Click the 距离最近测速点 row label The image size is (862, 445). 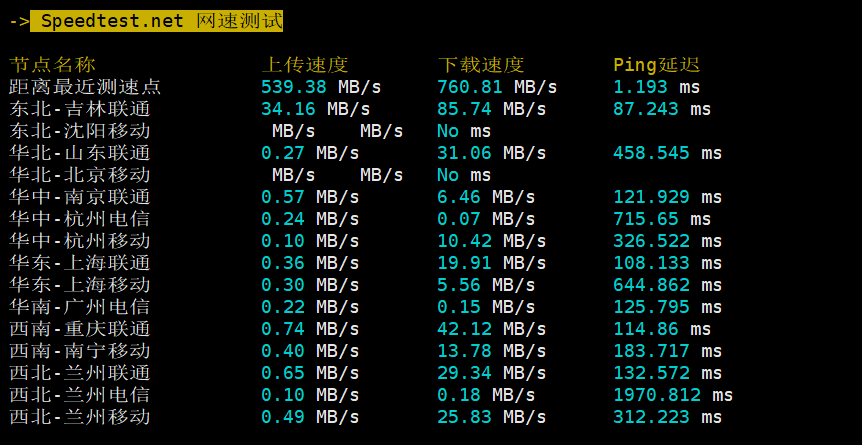(x=85, y=87)
